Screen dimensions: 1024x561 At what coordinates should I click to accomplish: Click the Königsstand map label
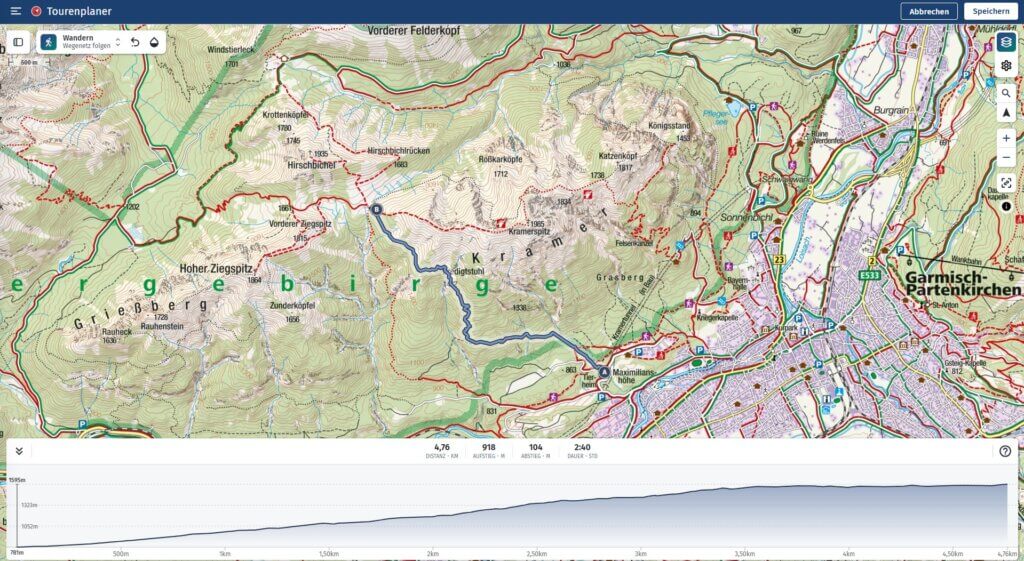669,125
